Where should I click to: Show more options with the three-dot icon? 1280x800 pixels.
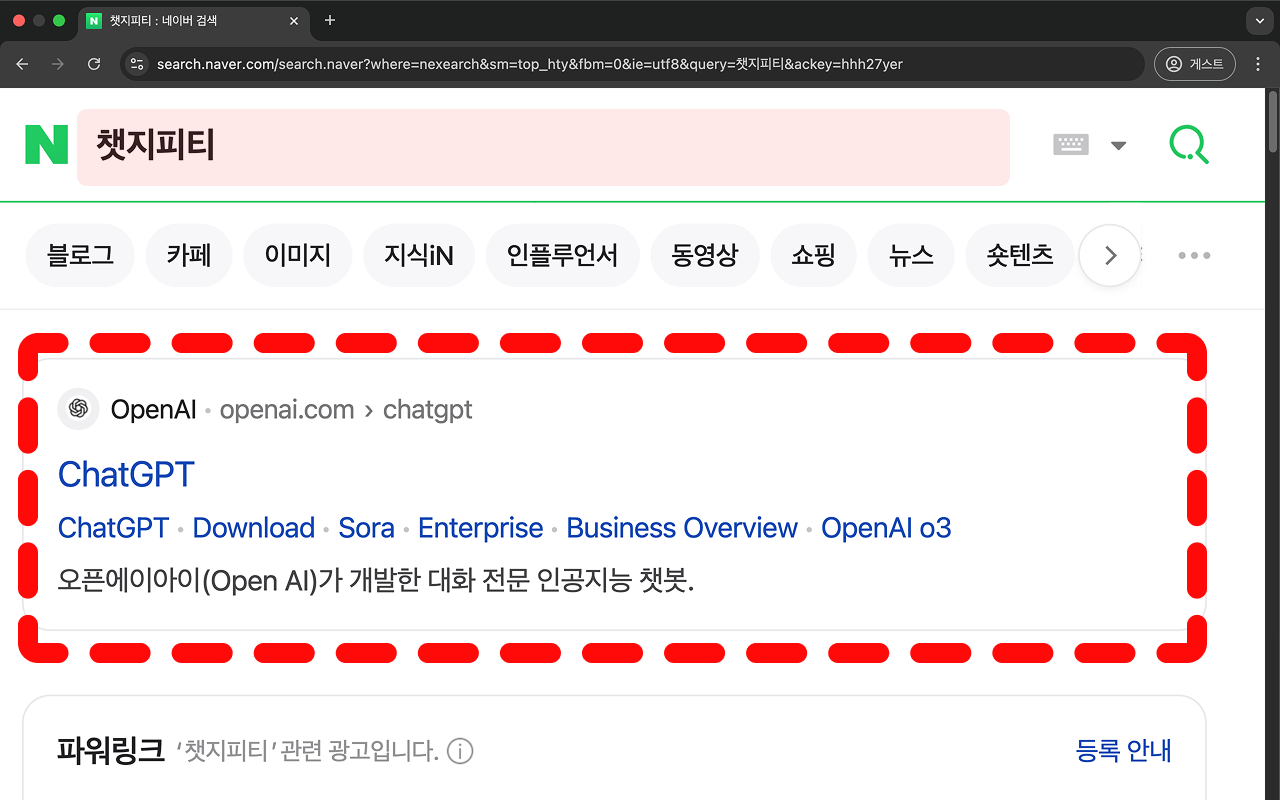(x=1194, y=256)
